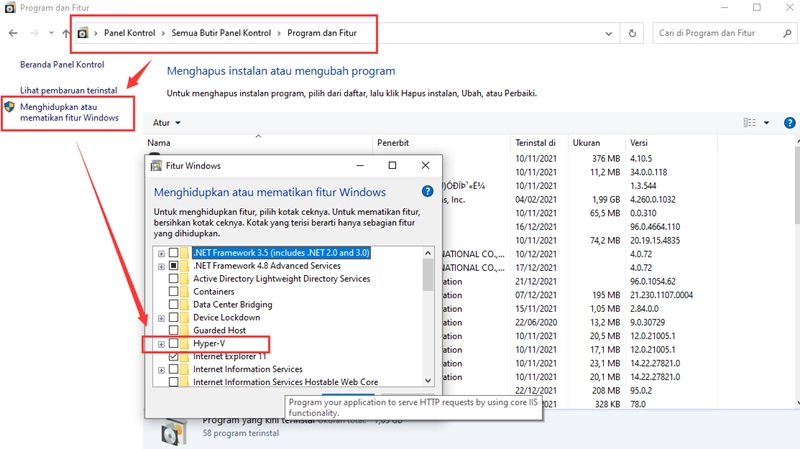Image resolution: width=800 pixels, height=449 pixels.
Task: Click the Refresh button in address bar
Action: tap(632, 34)
